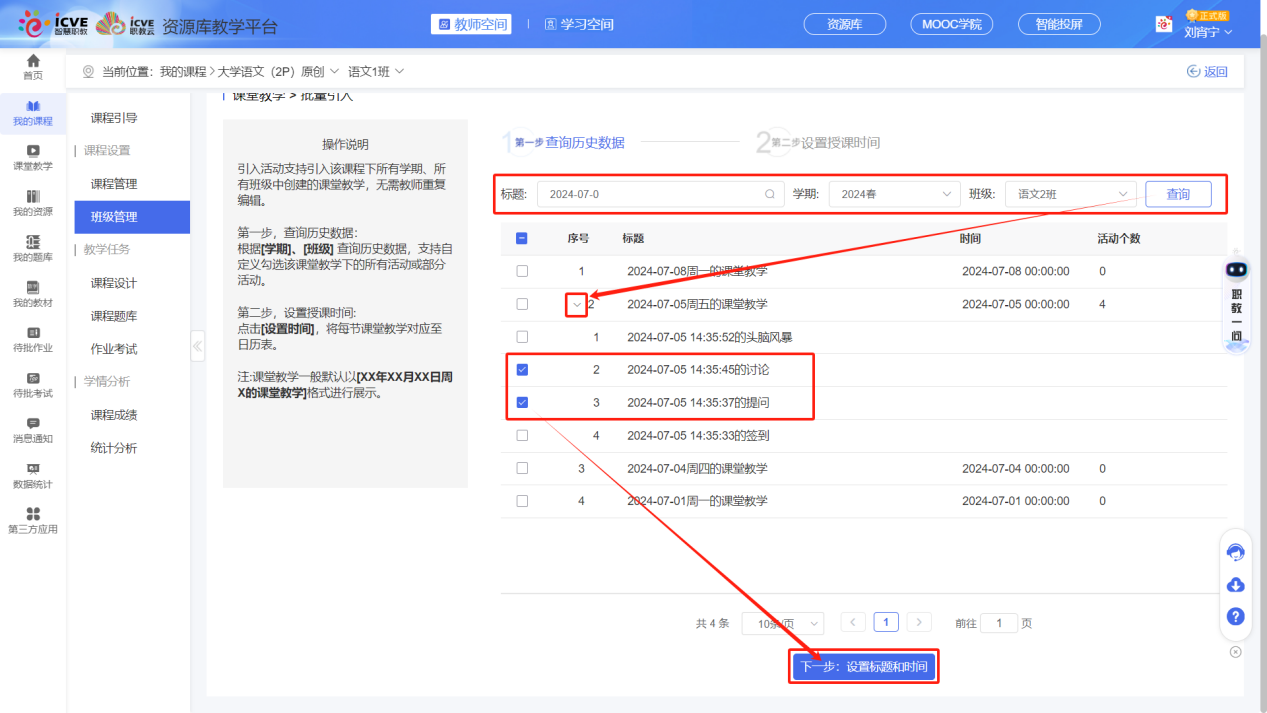Click the help question mark icon
1267x713 pixels.
coord(1235,616)
